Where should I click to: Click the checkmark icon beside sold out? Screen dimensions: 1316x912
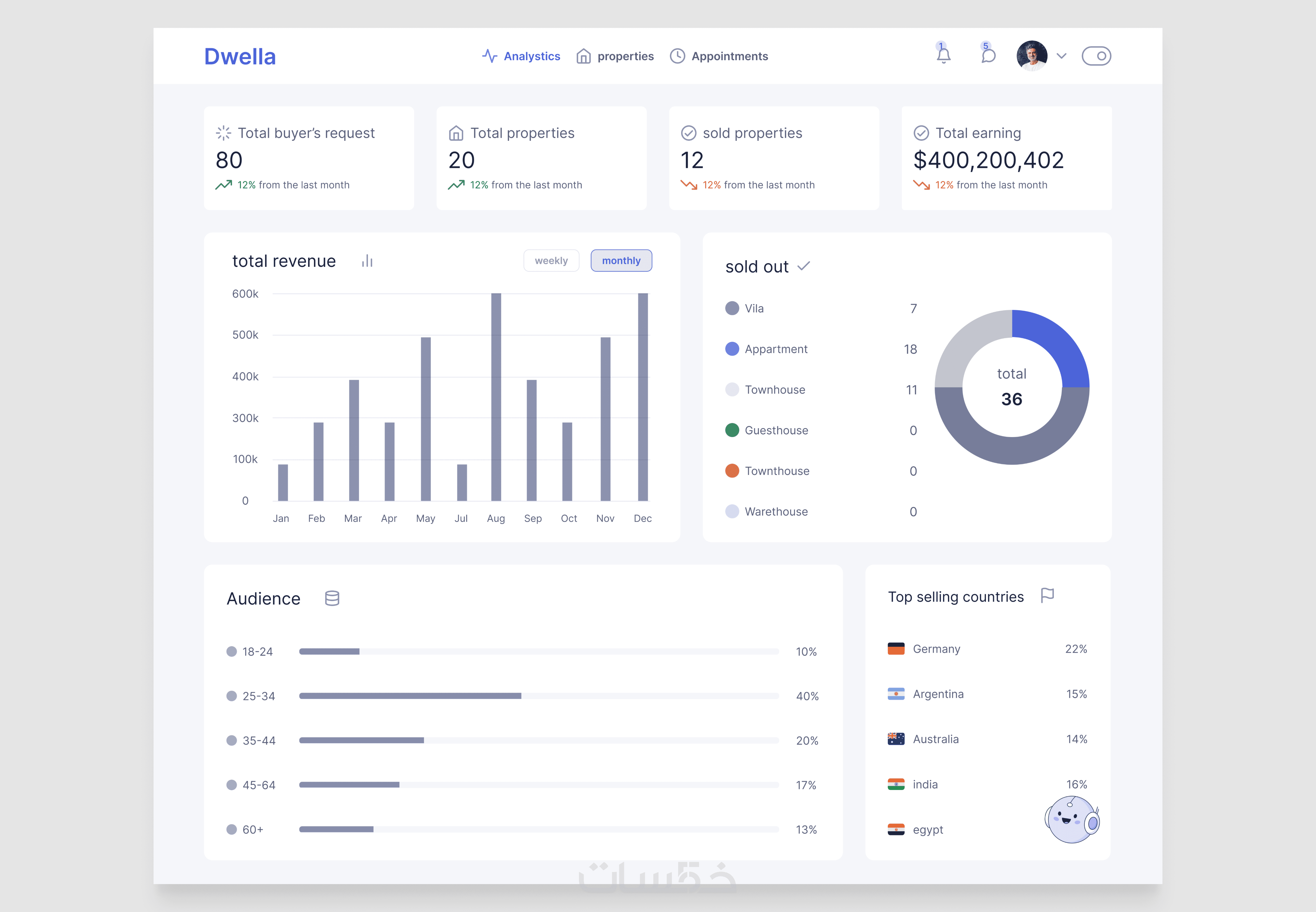click(x=804, y=266)
